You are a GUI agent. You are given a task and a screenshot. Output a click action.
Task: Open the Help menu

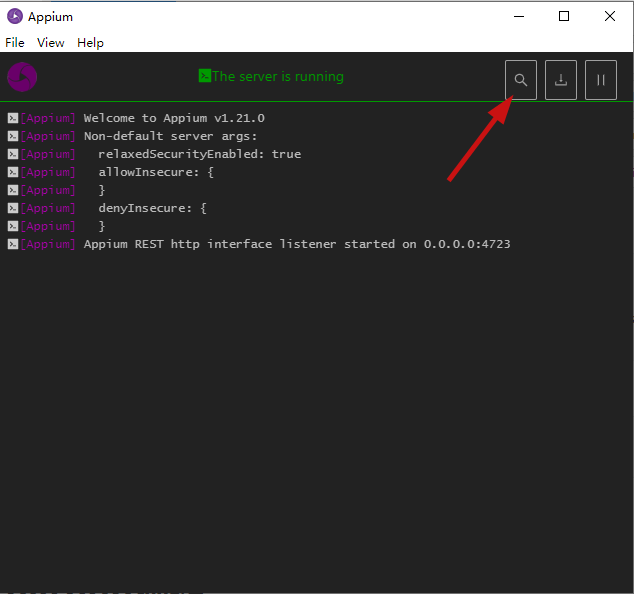(90, 42)
